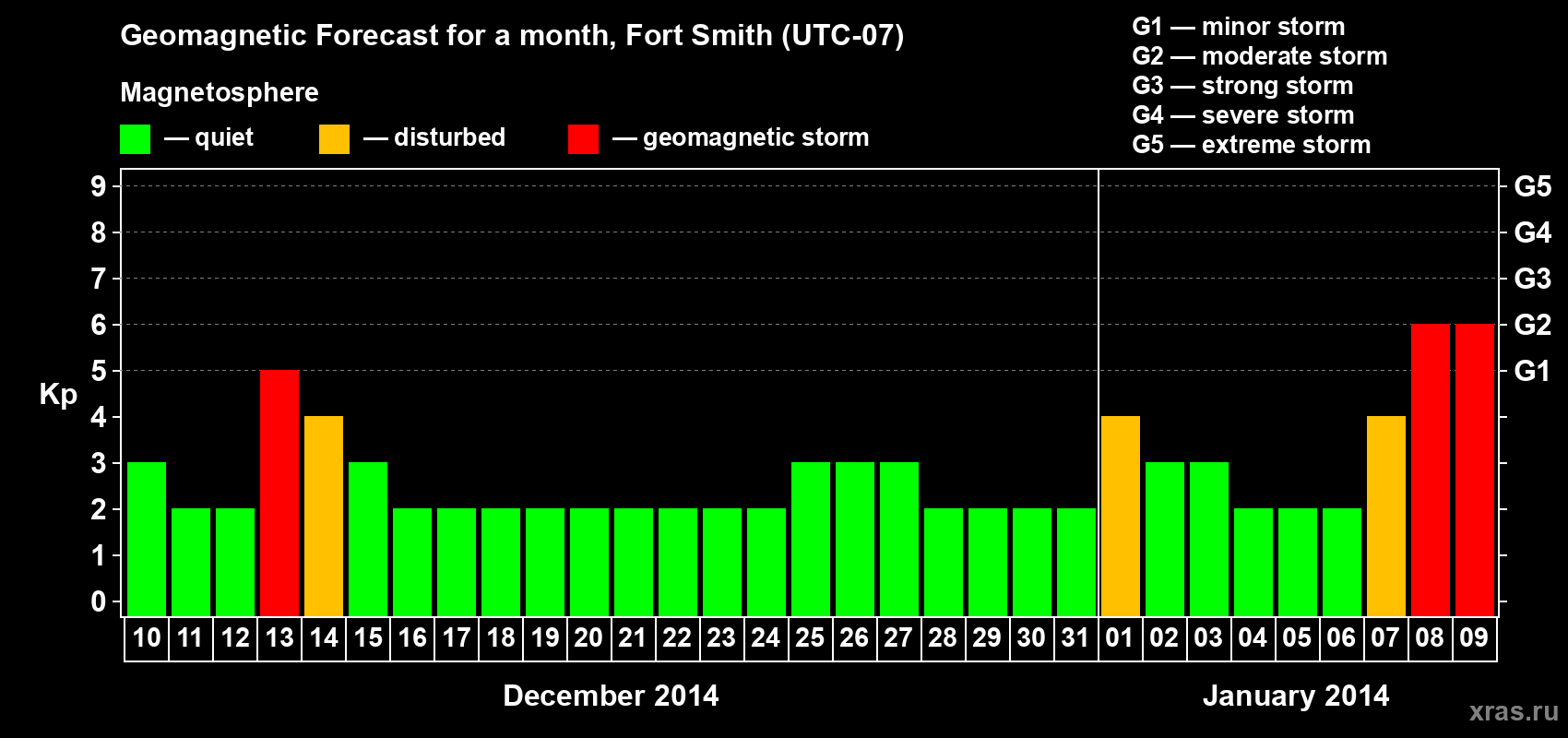Click the disturbed legend text

[x=449, y=137]
